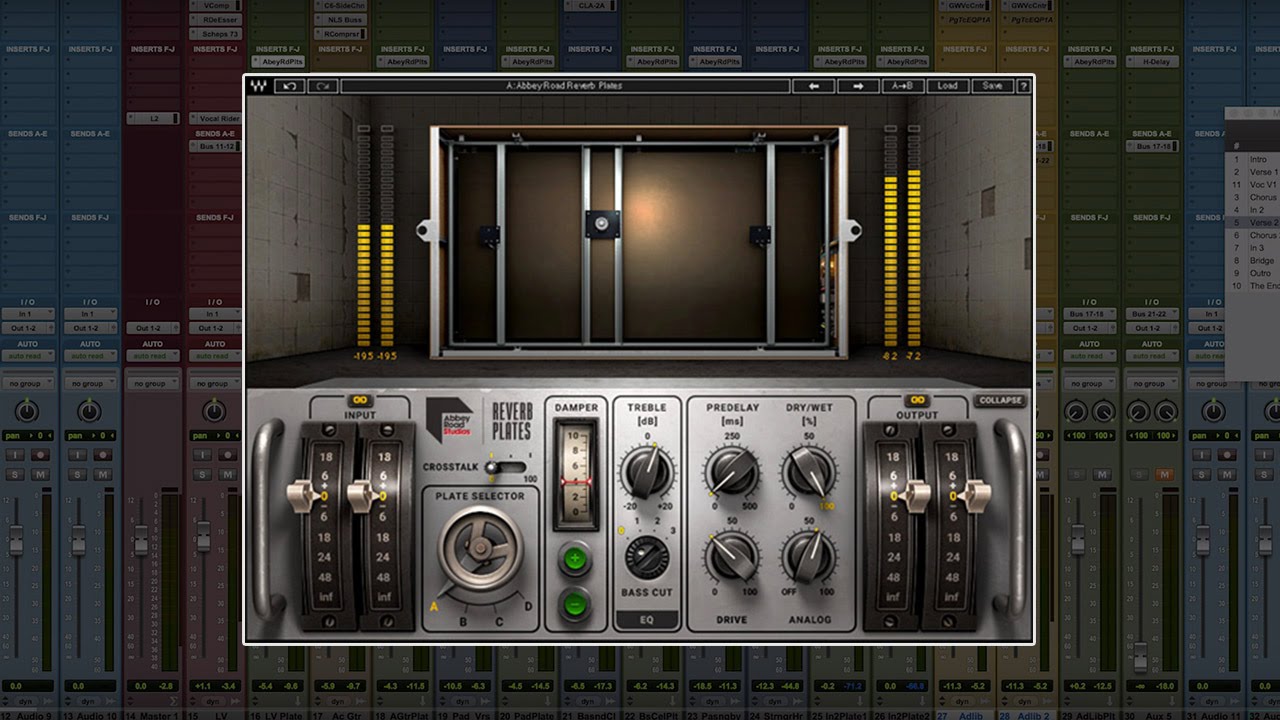This screenshot has height=720, width=1280.
Task: Open Audio 10 output selector Out 1-2
Action: [x=89, y=328]
